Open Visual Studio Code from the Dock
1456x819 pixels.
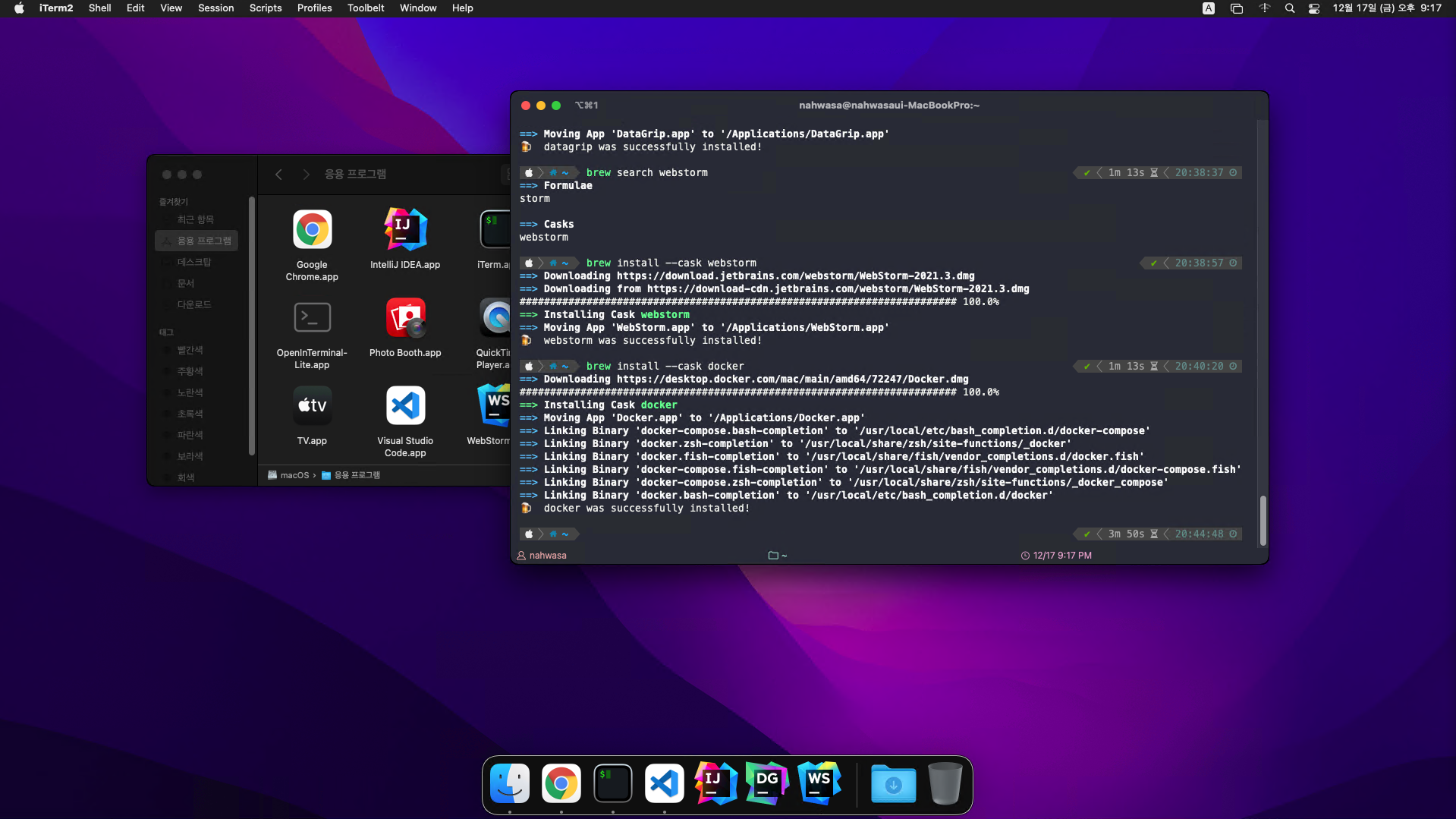coord(665,783)
